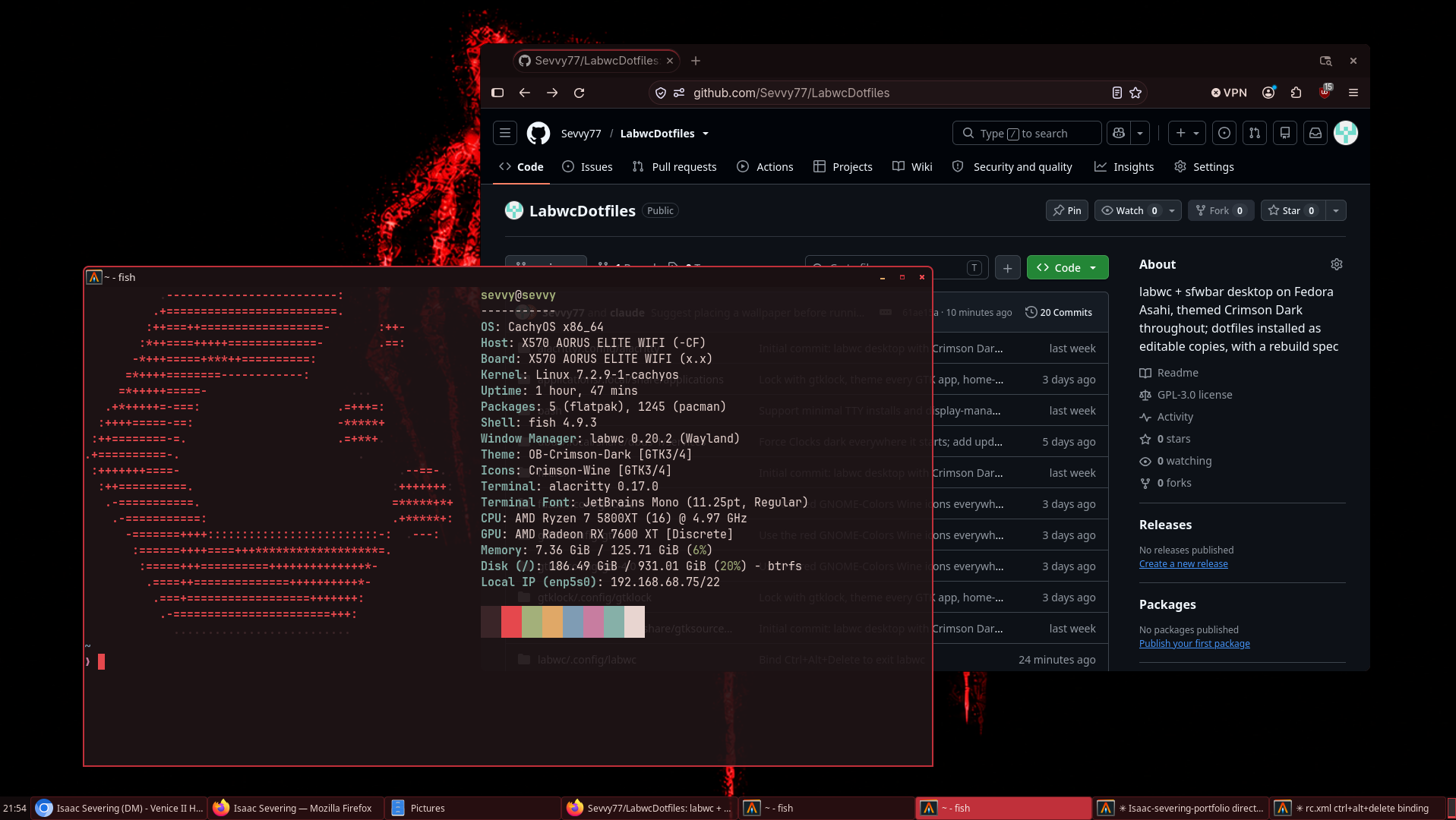Open the GitHub sidebar hamburger menu
1456x820 pixels.
[505, 133]
